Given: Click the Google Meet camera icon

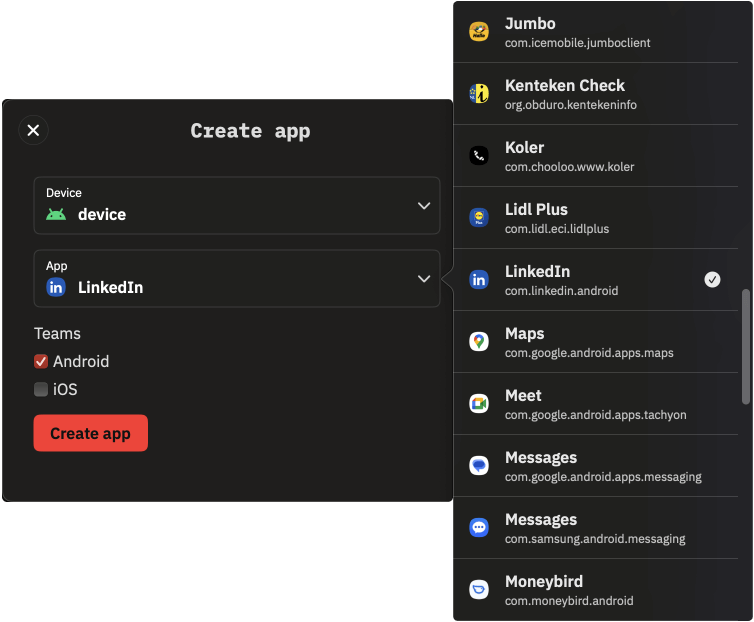Looking at the screenshot, I should (478, 404).
